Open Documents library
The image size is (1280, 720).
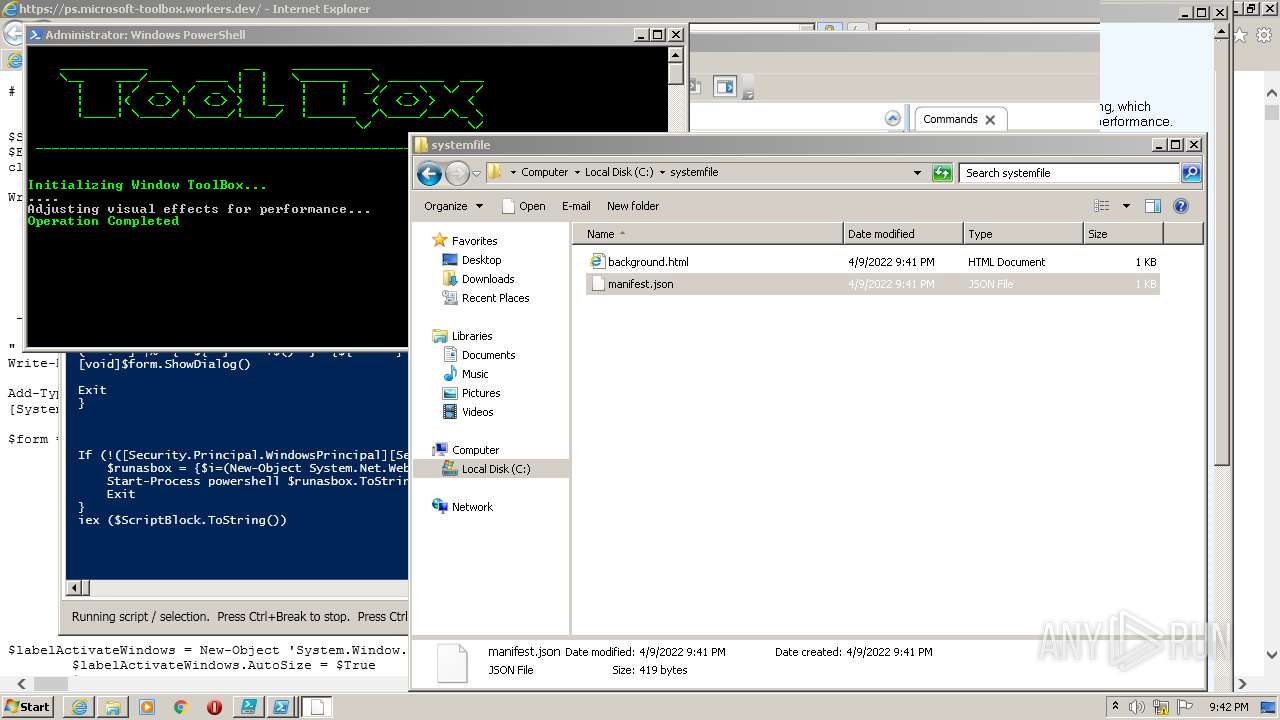pos(488,355)
